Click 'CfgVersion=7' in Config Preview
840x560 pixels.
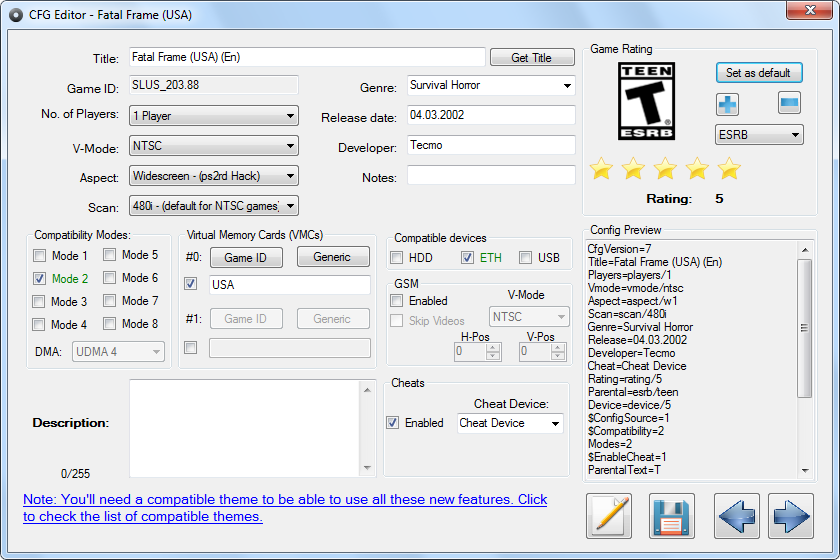click(x=619, y=249)
